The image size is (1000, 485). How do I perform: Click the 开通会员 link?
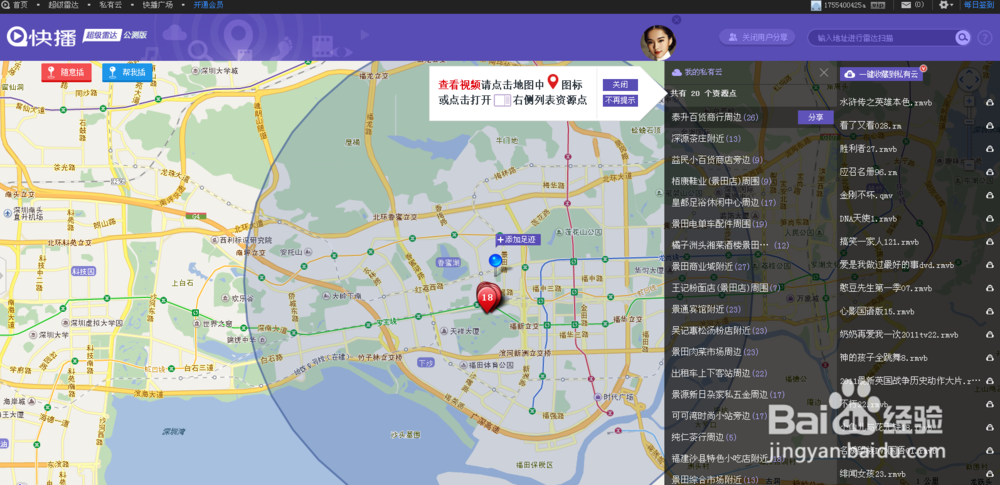pos(209,4)
